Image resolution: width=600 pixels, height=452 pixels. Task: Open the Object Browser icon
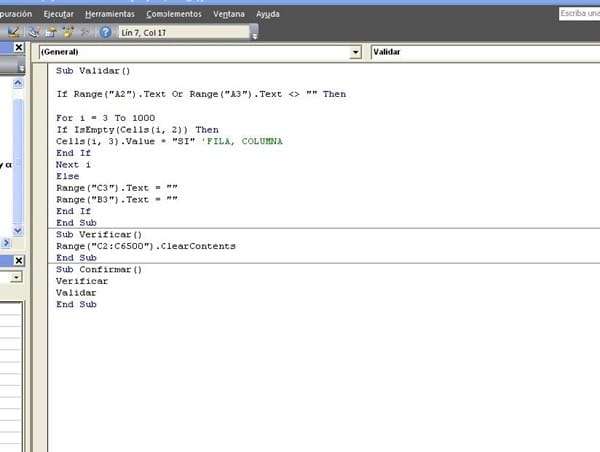[68, 32]
